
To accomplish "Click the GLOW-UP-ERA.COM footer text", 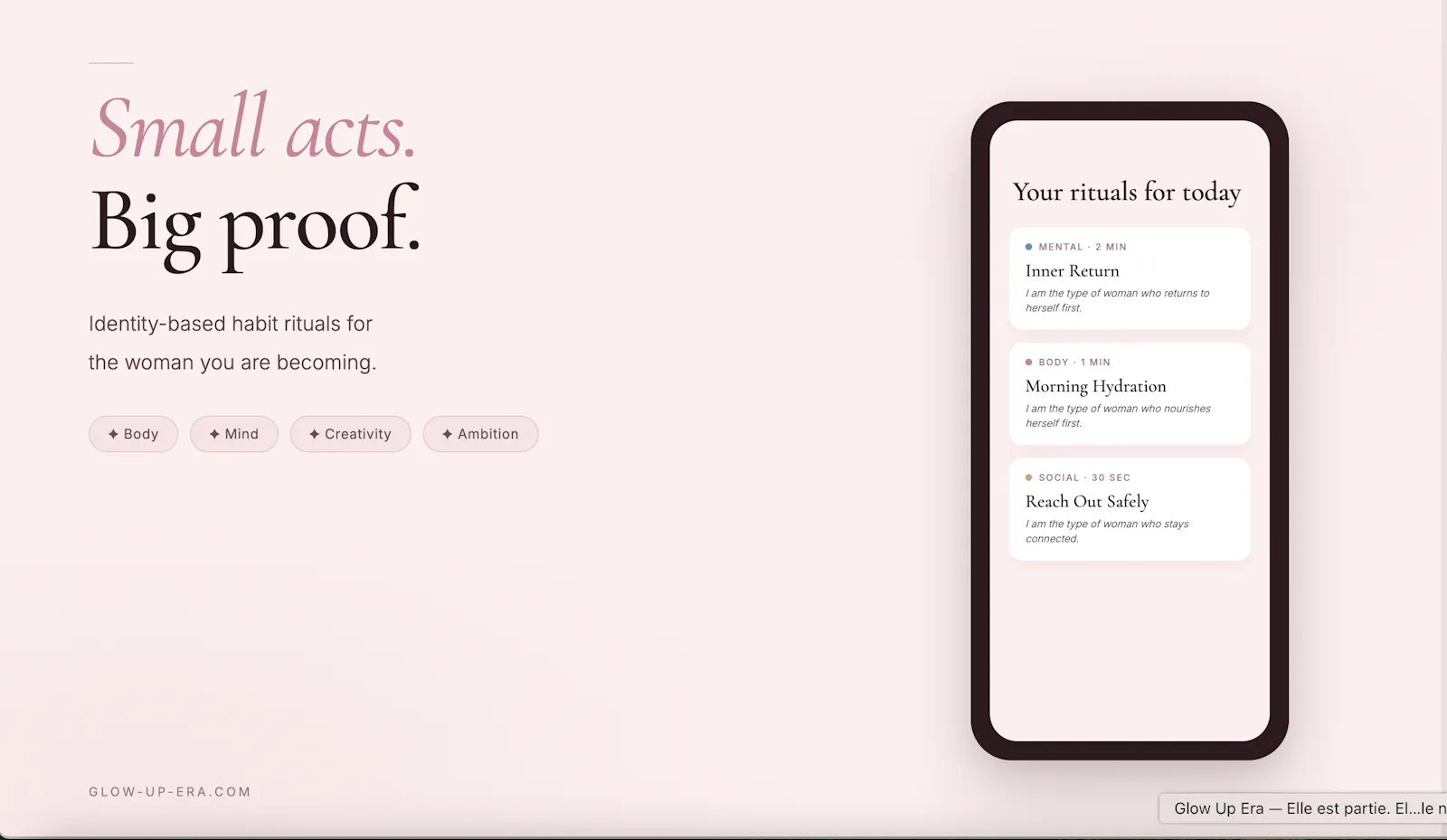I will click(x=170, y=792).
